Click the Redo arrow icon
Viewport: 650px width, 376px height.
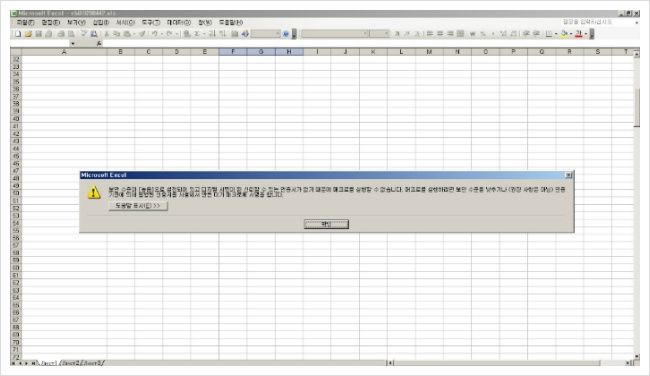click(x=169, y=34)
